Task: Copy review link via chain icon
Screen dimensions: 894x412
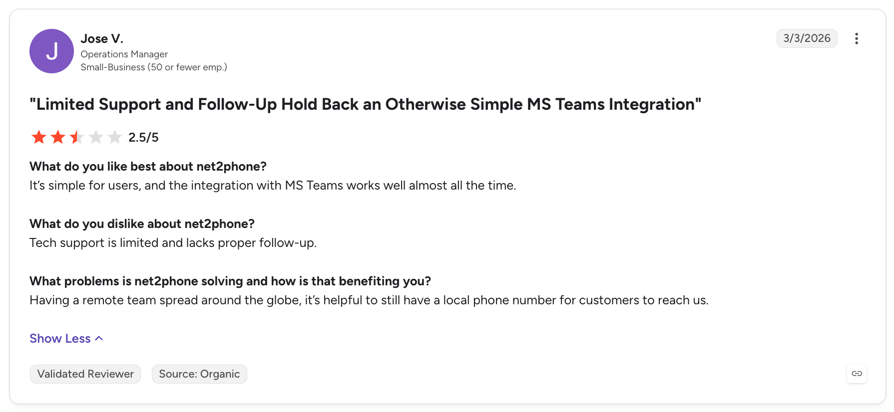Action: (856, 374)
